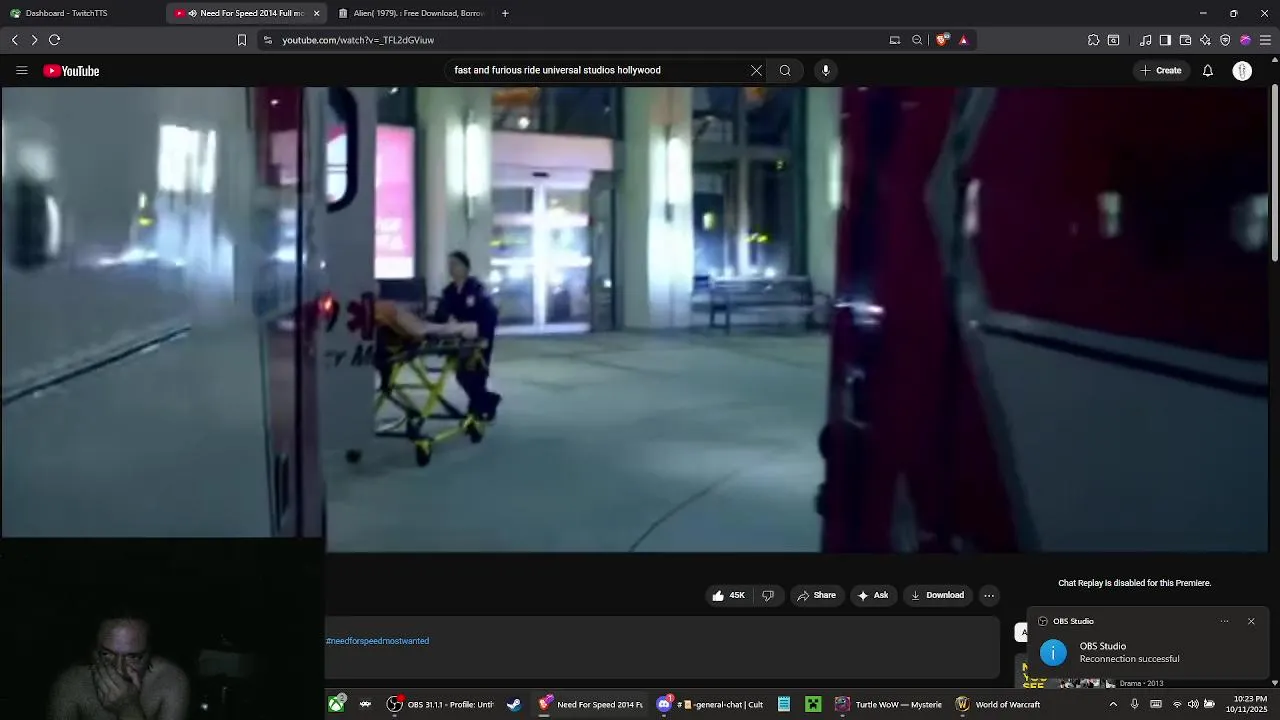The width and height of the screenshot is (1280, 720).
Task: Open Minecraft creeper icon in taskbar
Action: 814,704
